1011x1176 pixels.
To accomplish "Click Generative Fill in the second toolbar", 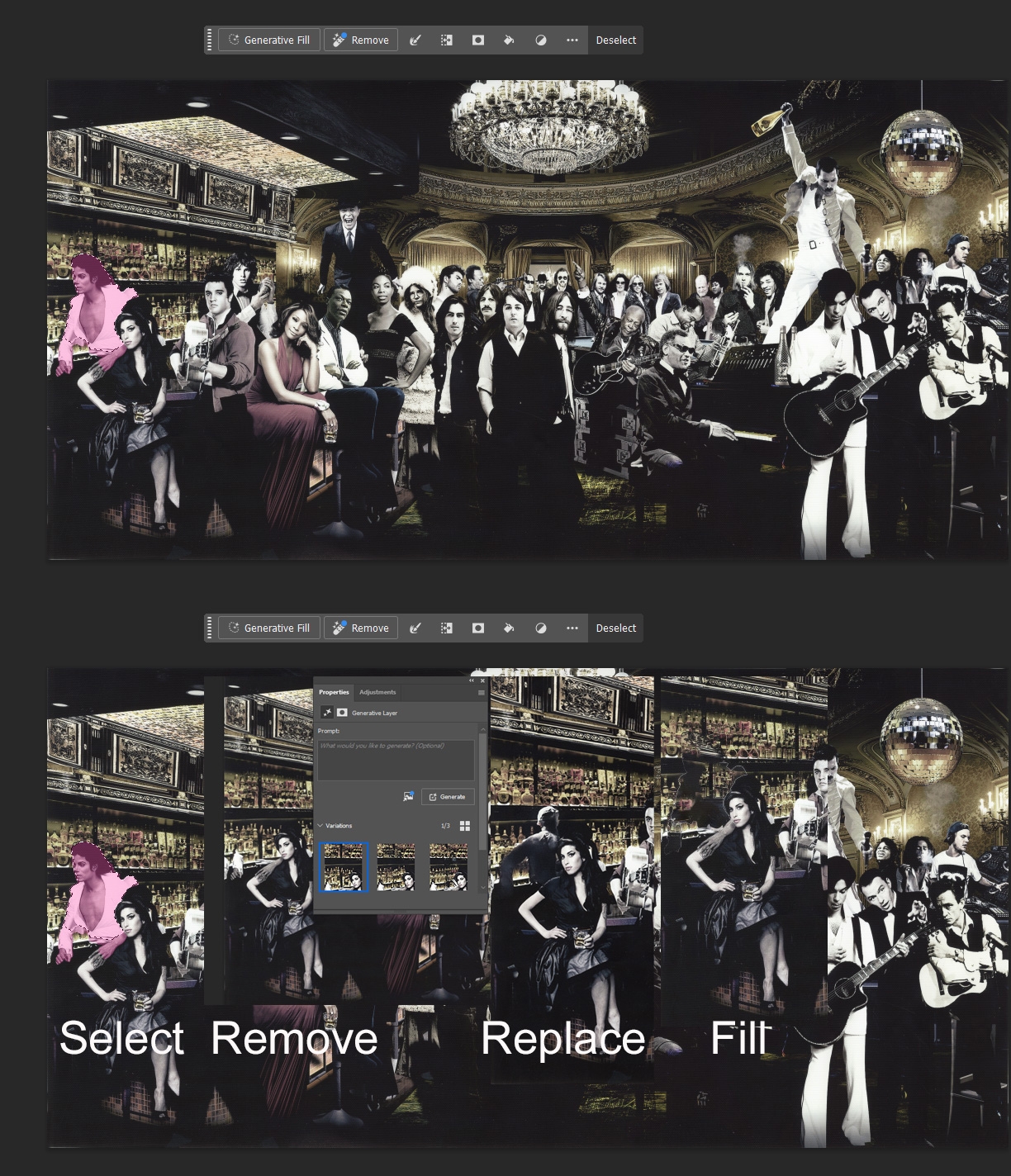I will click(269, 628).
